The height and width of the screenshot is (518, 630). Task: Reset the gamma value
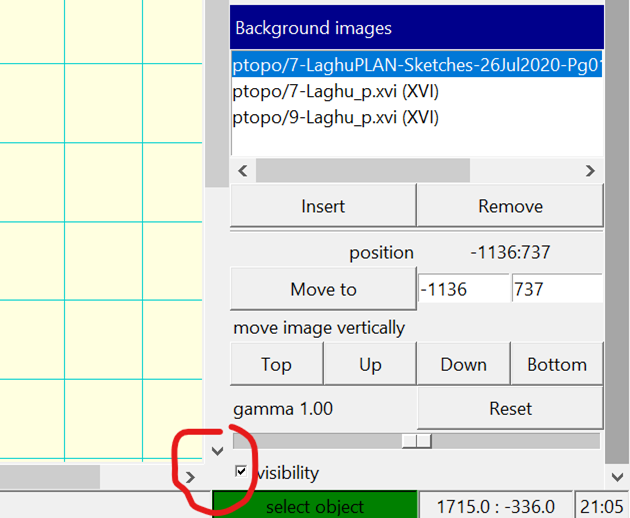(x=510, y=408)
